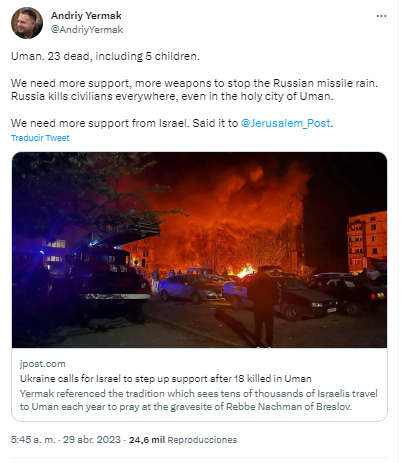Open the @AndriyYermak handle link
403x463 pixels.
pyautogui.click(x=87, y=30)
